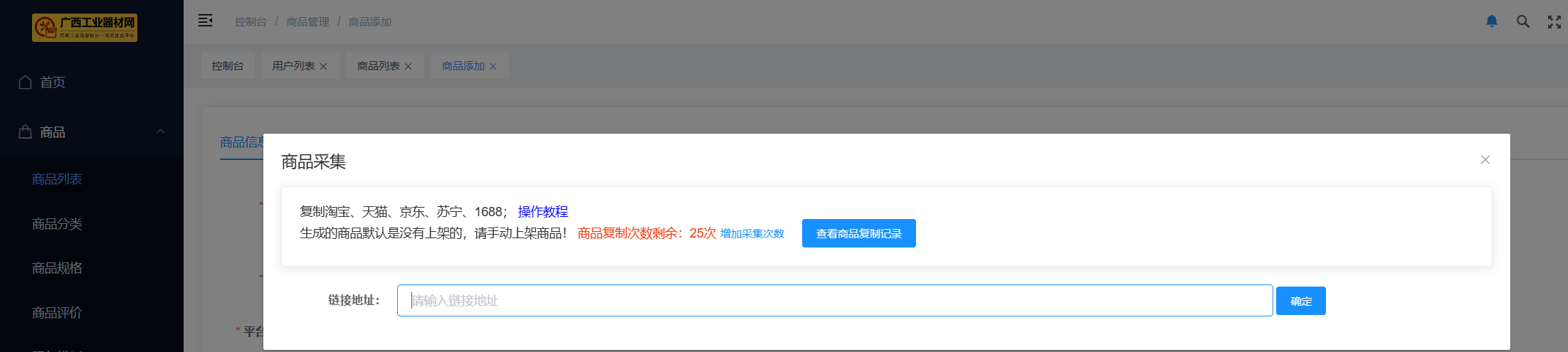This screenshot has height=352, width=1568.
Task: Focus the 链接地址 input field
Action: click(834, 301)
